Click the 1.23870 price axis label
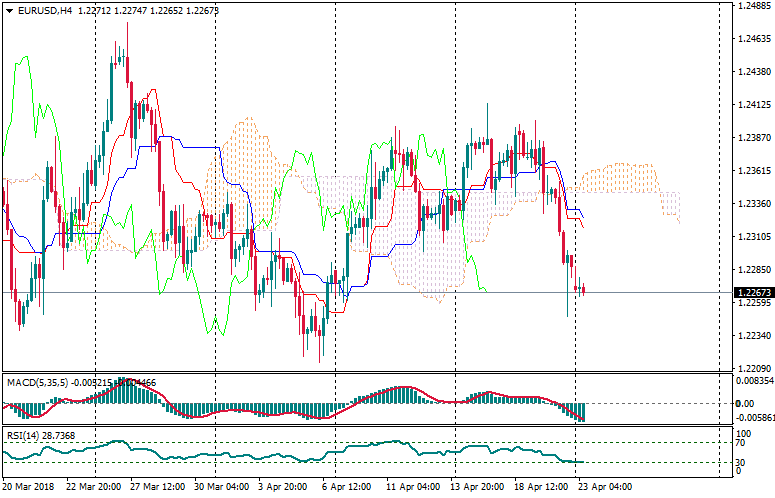Viewport: 775px width, 498px height. coord(753,137)
